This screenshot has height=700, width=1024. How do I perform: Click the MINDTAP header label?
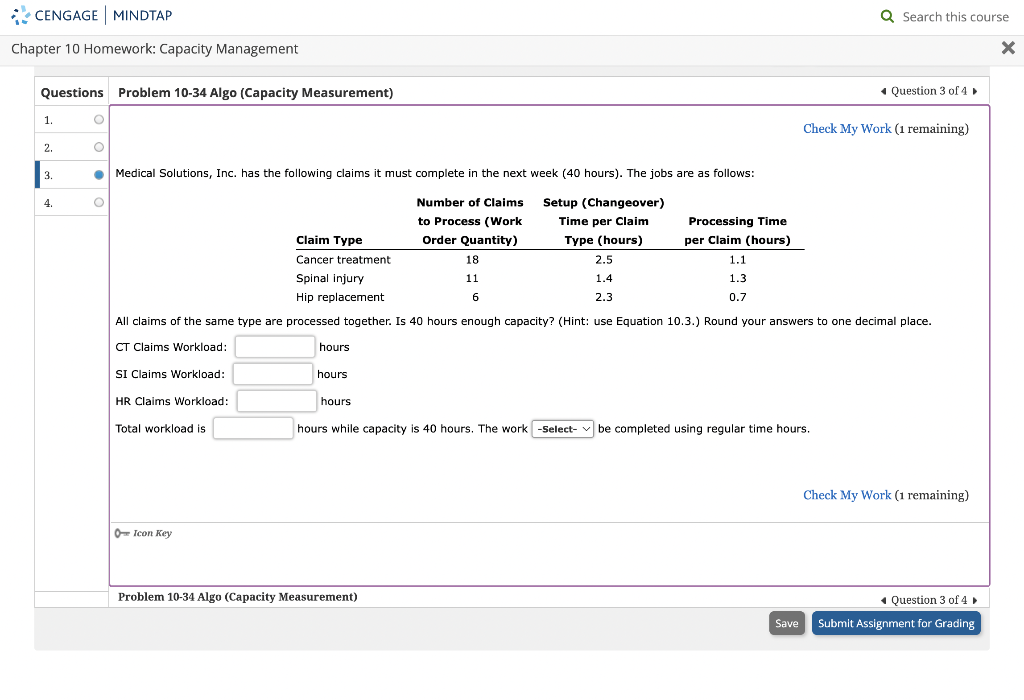[x=141, y=15]
